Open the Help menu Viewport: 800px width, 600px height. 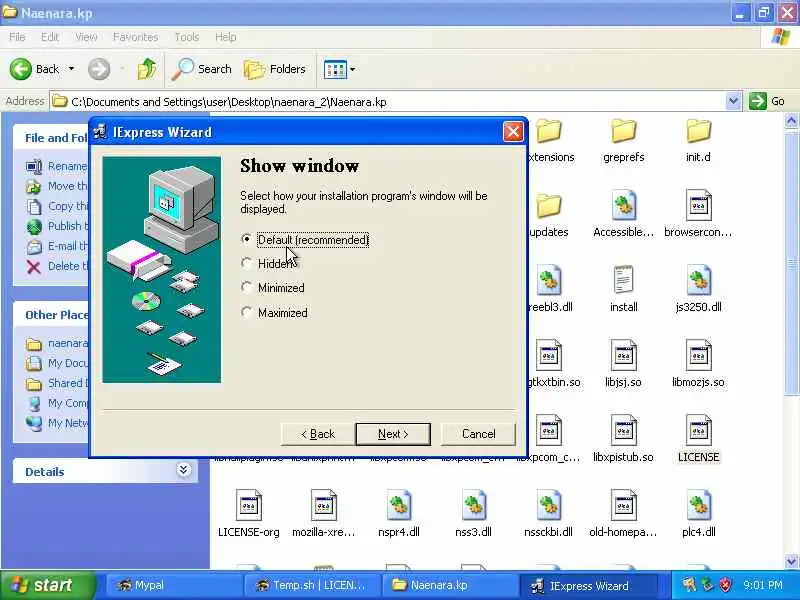point(226,37)
